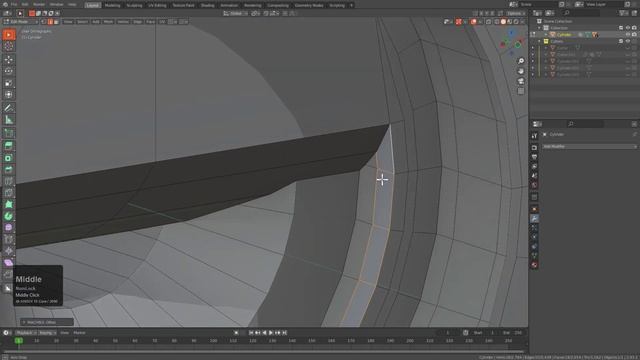
Task: Open the Scene properties tab
Action: click(x=534, y=176)
